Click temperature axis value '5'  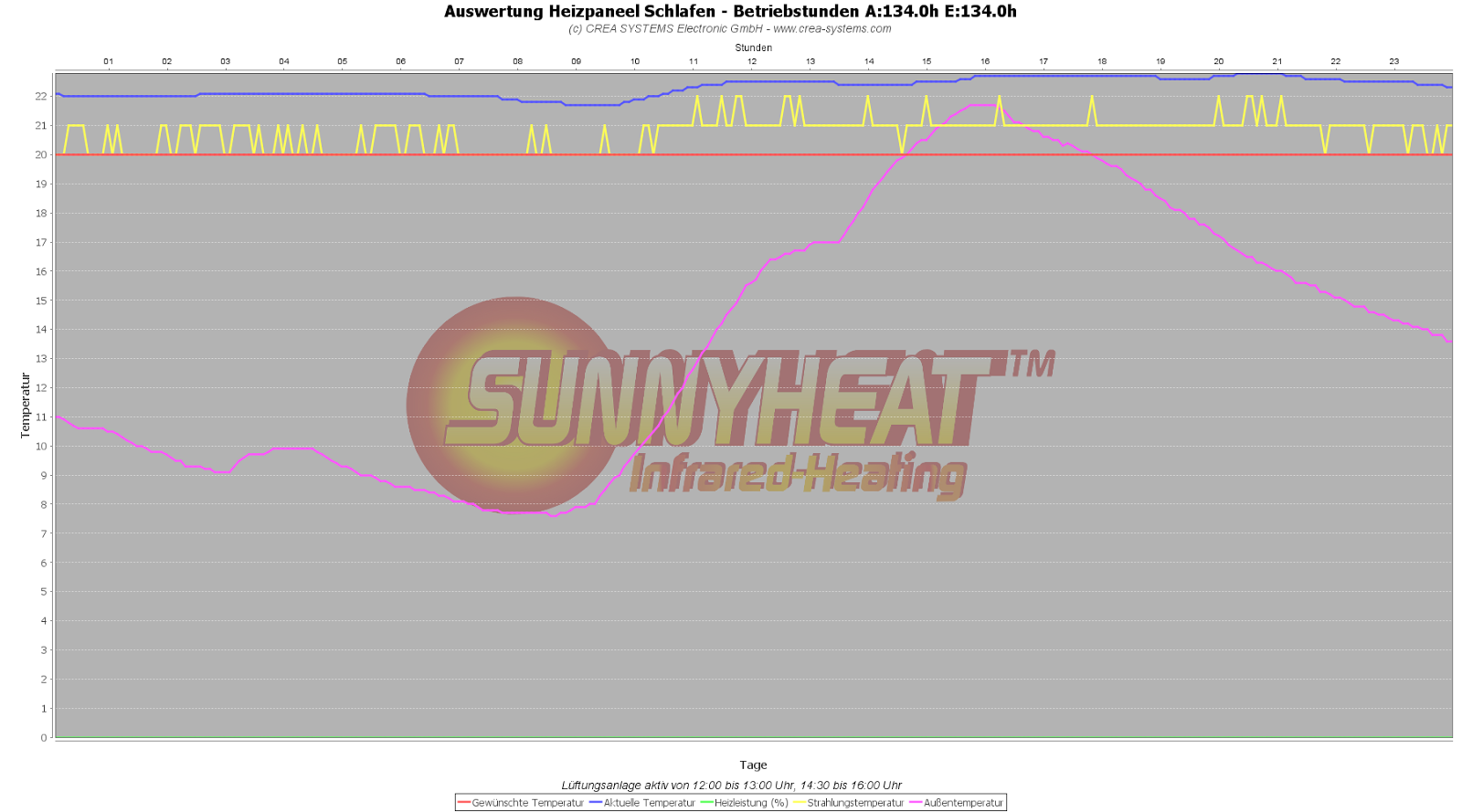click(x=44, y=592)
